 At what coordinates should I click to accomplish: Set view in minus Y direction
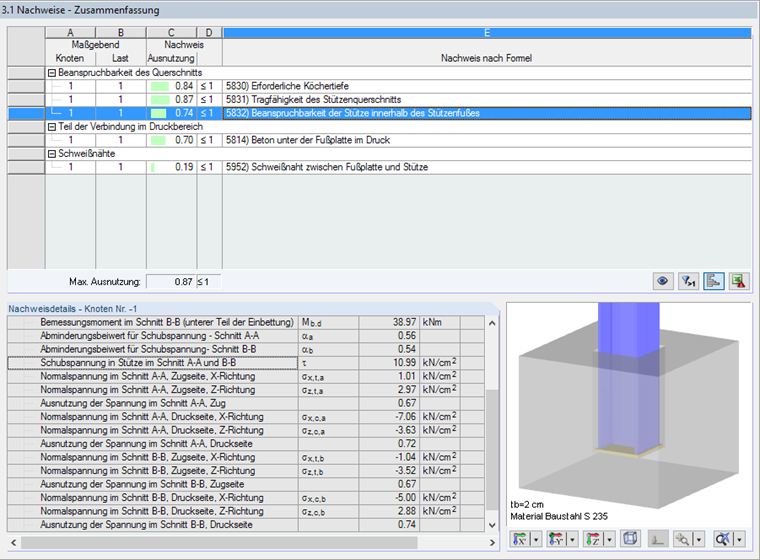point(556,539)
